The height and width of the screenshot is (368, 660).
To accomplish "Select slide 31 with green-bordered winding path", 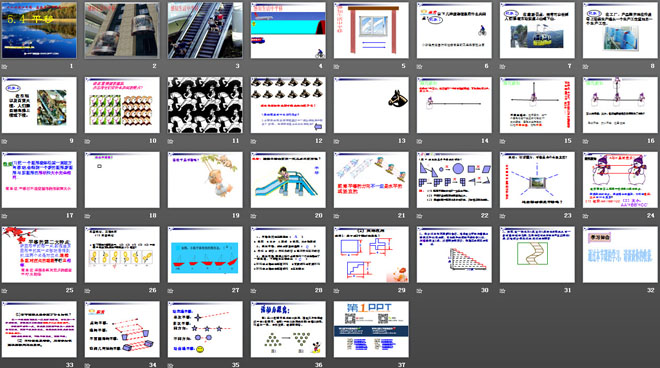I will pos(538,254).
